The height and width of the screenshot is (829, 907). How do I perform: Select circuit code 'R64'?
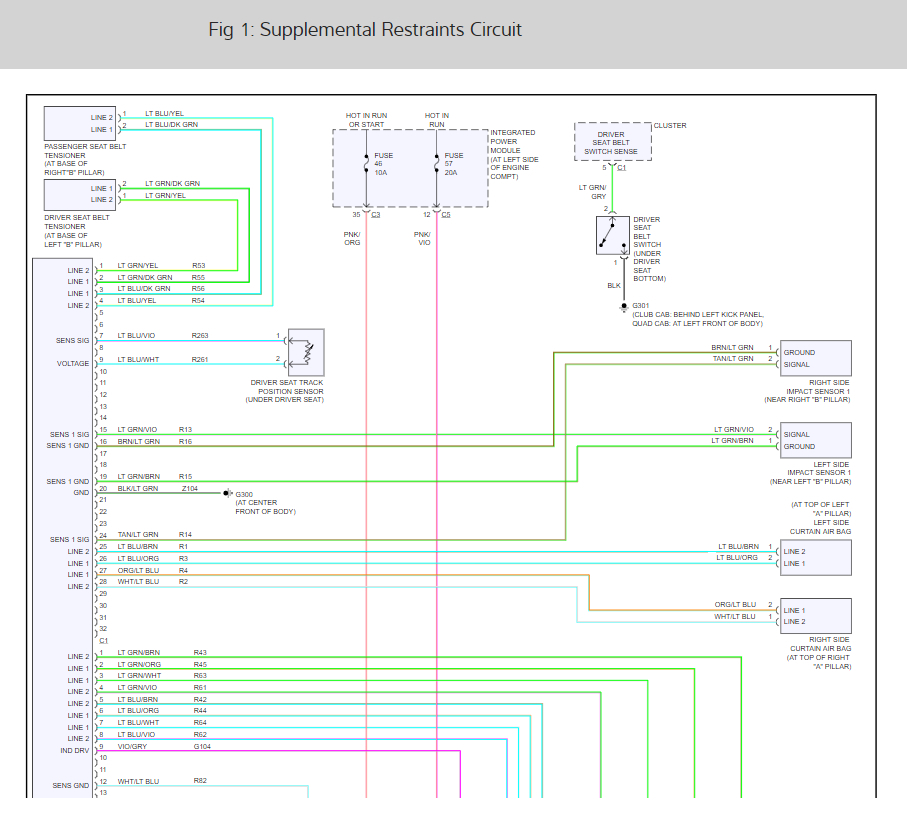[x=200, y=723]
